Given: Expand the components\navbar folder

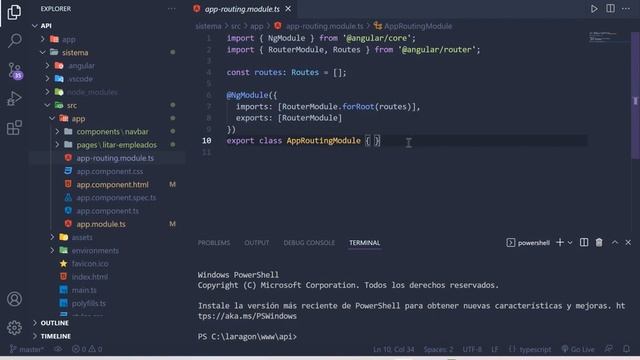Looking at the screenshot, I should click(57, 131).
